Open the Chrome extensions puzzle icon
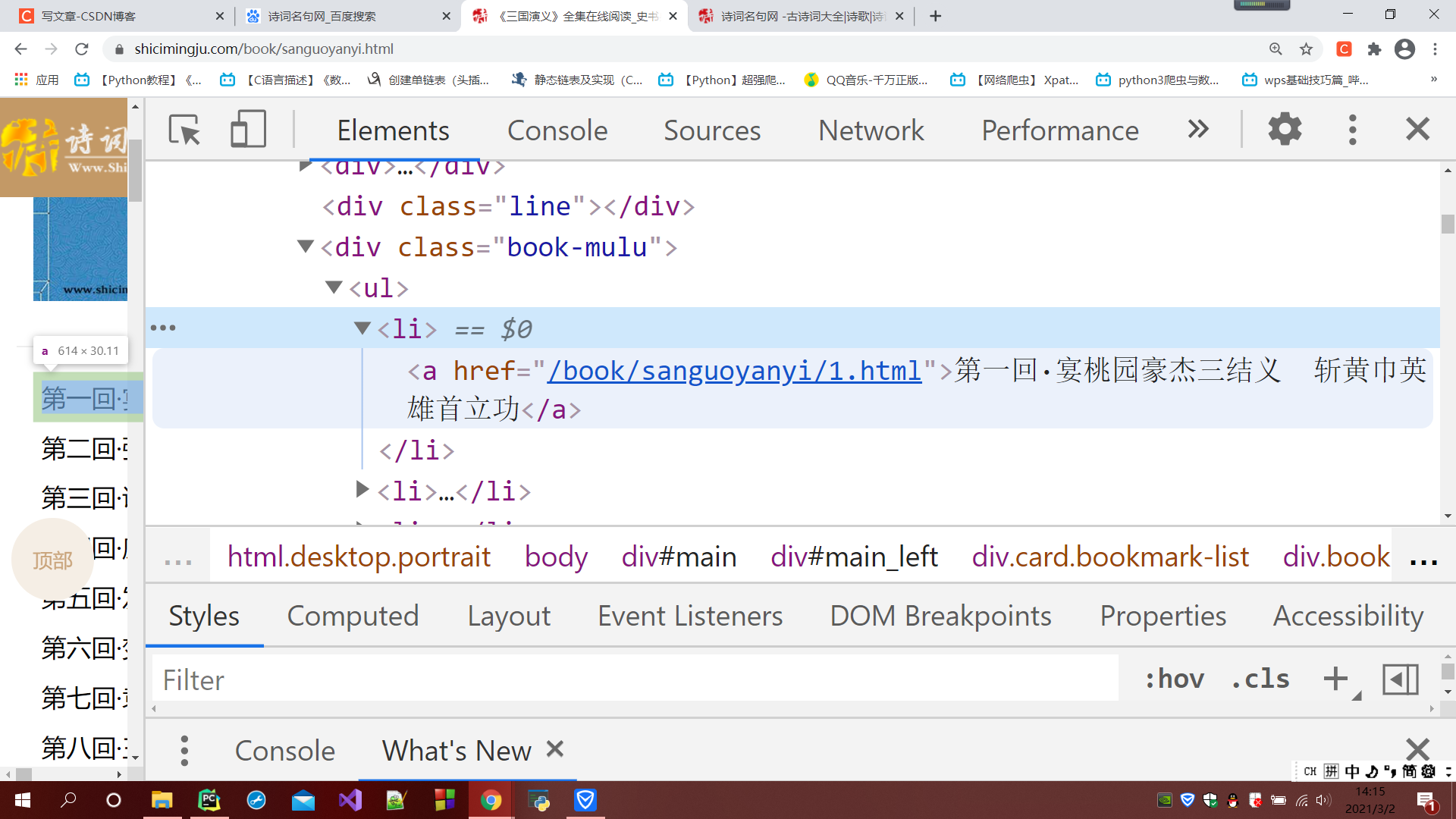 click(1374, 49)
